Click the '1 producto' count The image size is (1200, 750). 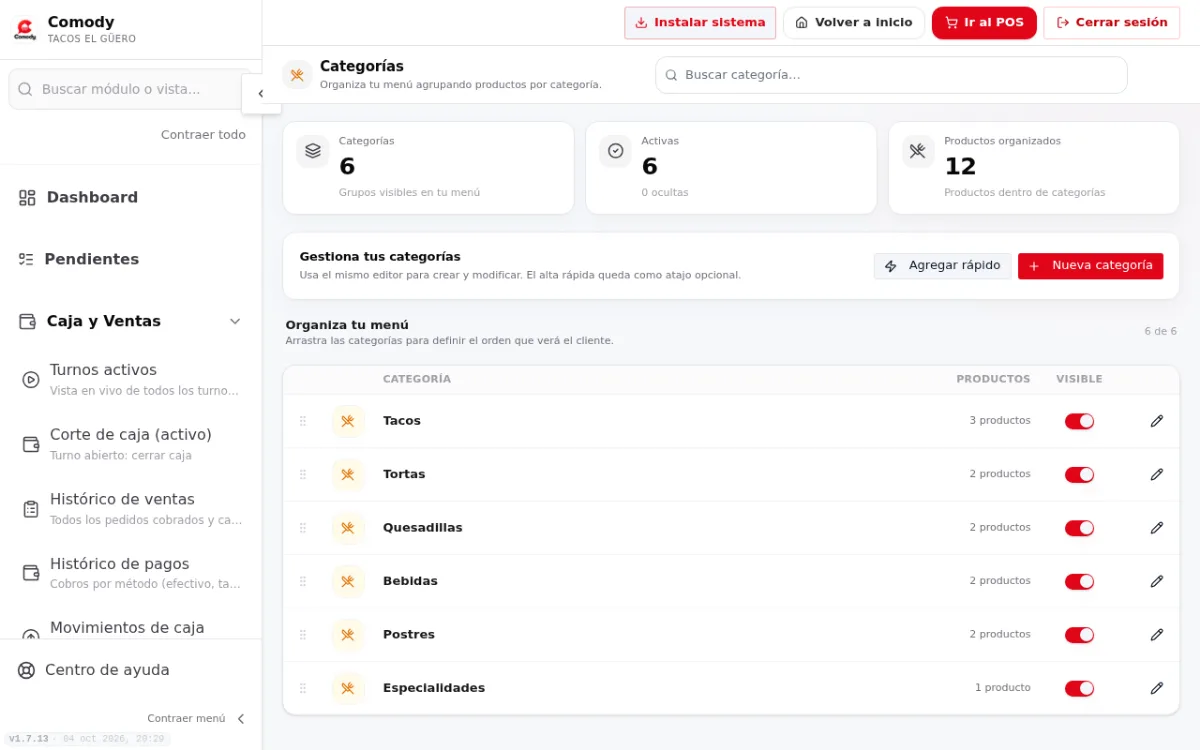1003,688
